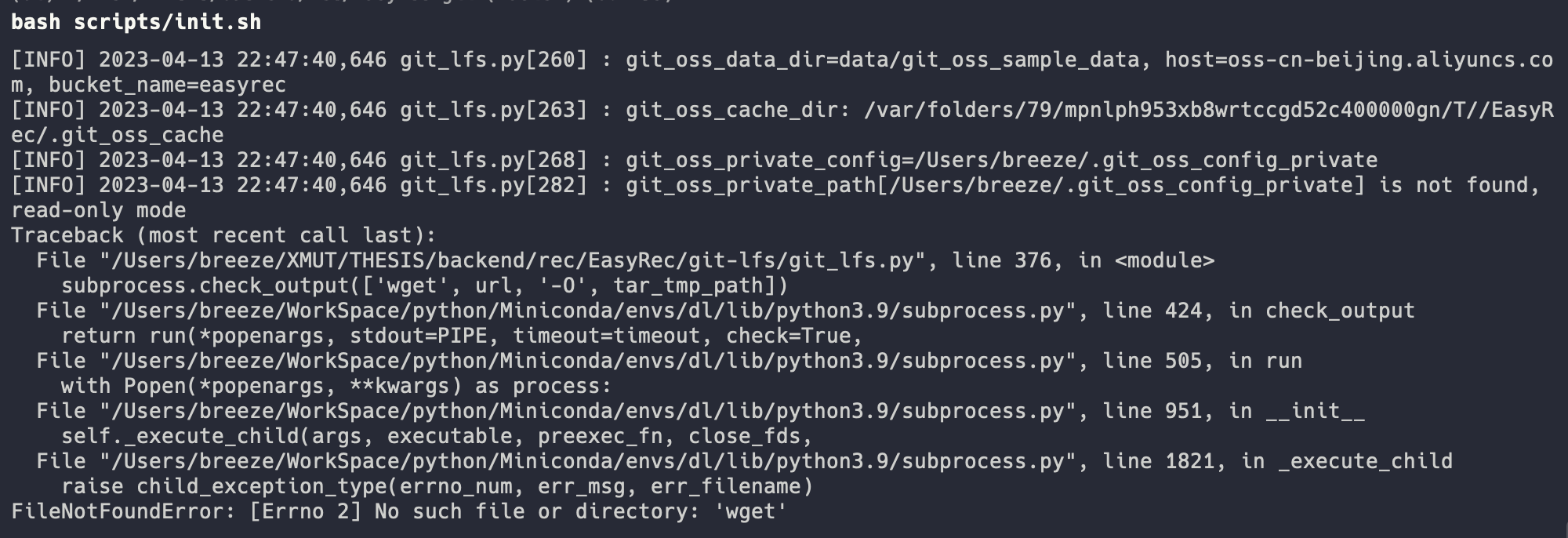Click the git_oss_cache_dir path text
Viewport: 1568px width, 538px height.
coord(782,122)
